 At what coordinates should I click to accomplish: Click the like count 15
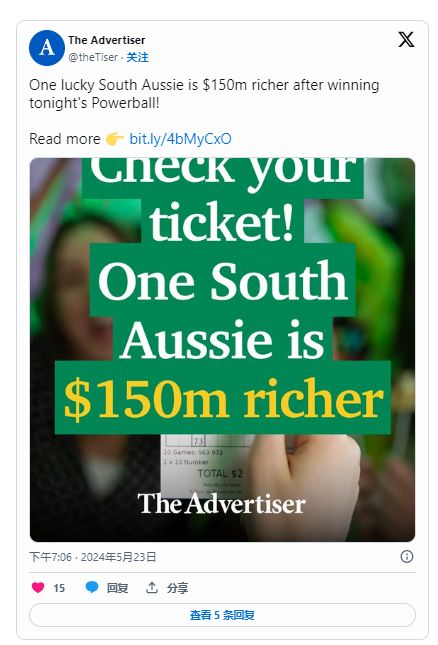59,588
